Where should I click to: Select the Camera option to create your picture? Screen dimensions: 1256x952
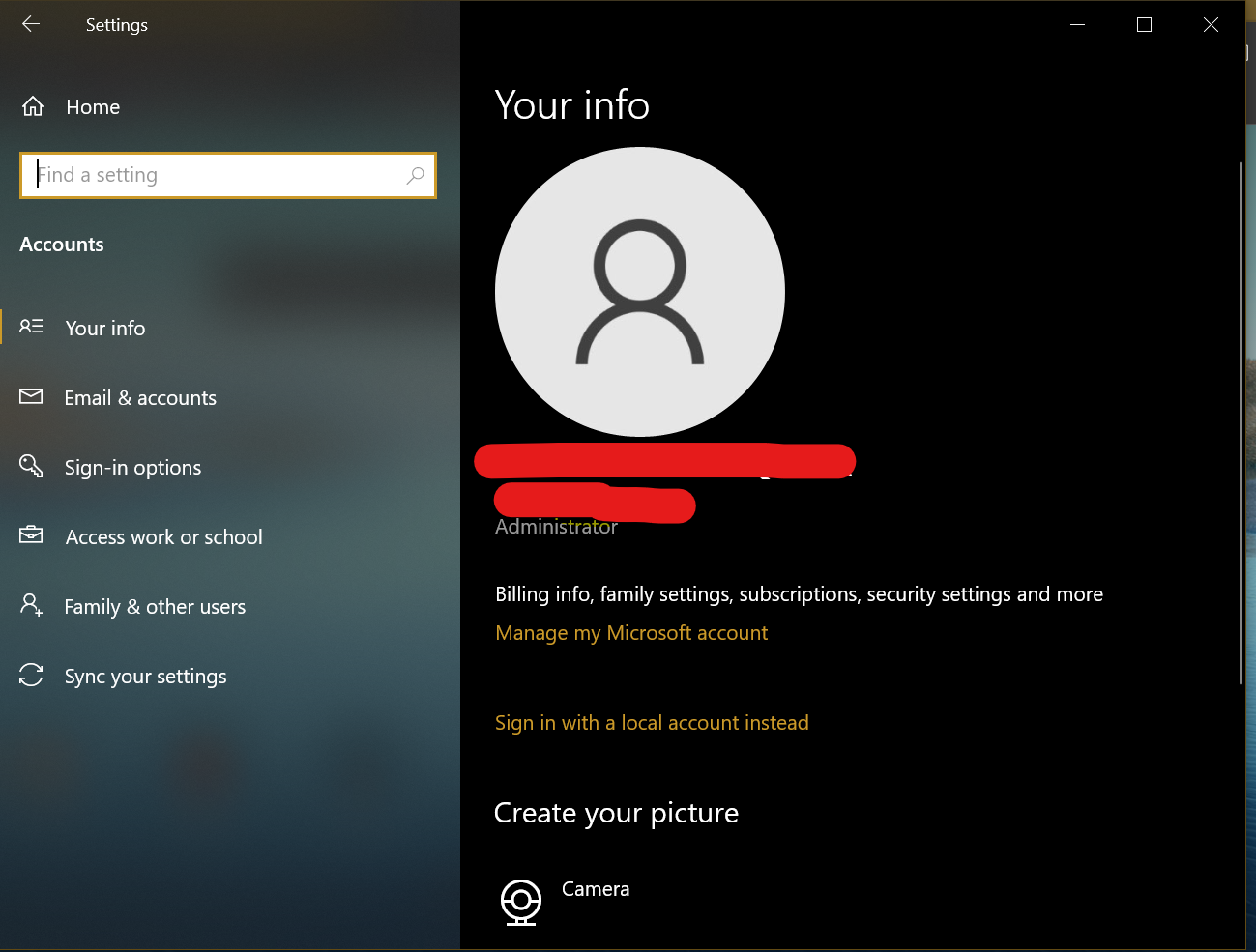click(595, 889)
